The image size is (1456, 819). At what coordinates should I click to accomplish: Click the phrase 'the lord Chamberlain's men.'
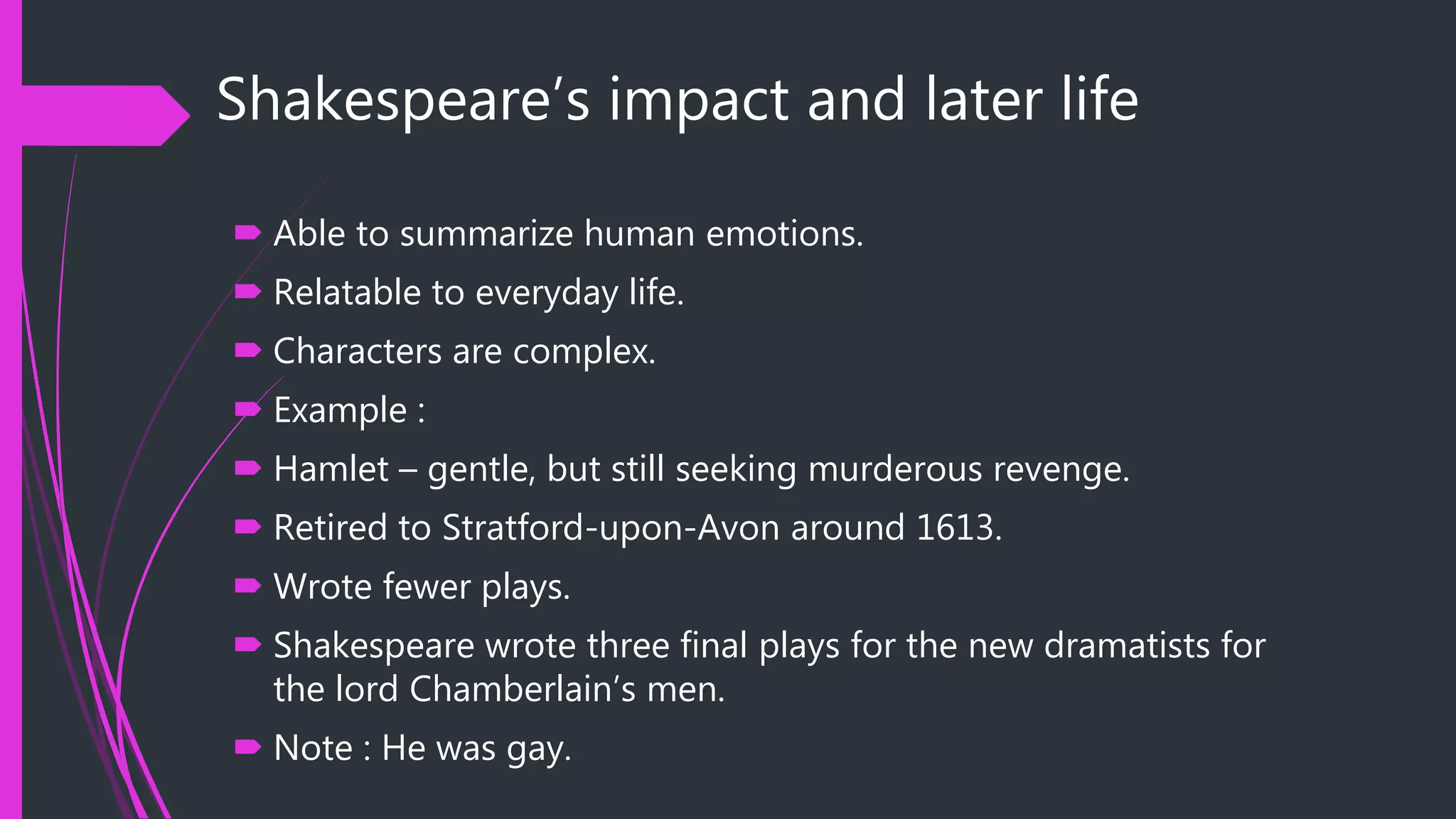point(500,689)
